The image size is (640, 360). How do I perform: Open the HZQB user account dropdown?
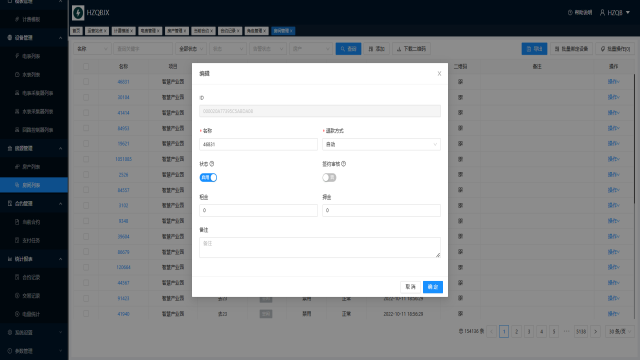pos(615,13)
